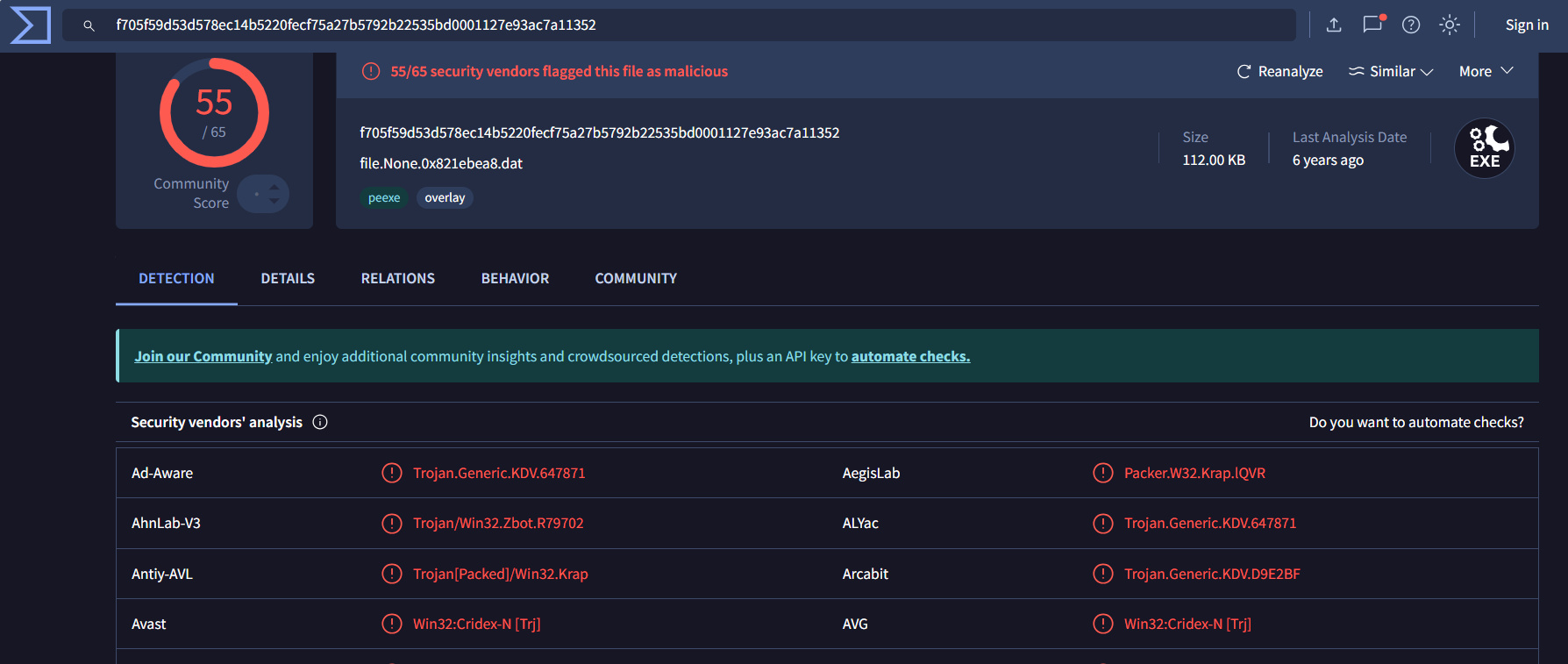Click the Trojan/Win32.Zbot.R79702 detection text
The width and height of the screenshot is (1568, 664).
tap(498, 523)
